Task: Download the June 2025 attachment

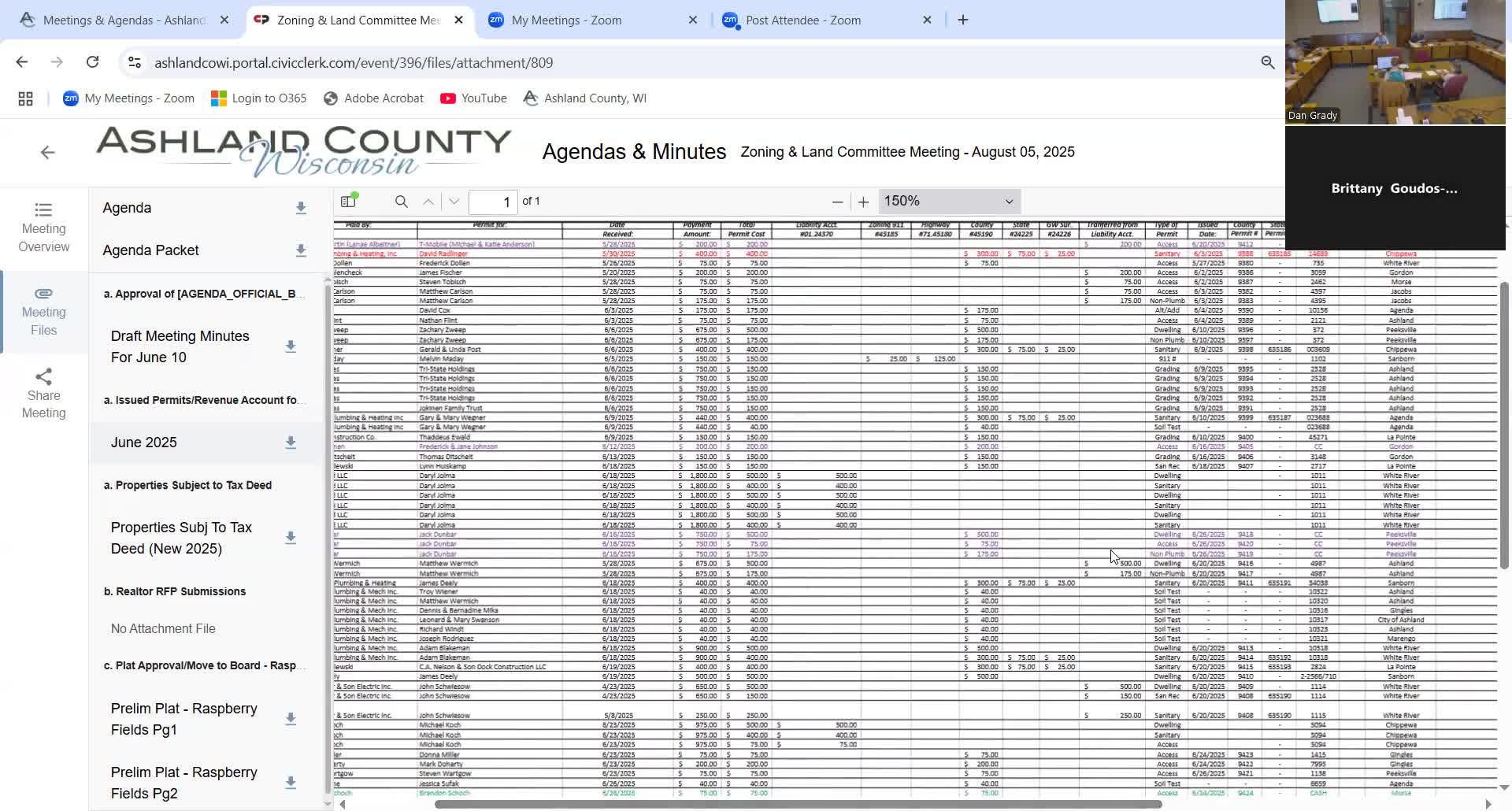Action: click(291, 443)
